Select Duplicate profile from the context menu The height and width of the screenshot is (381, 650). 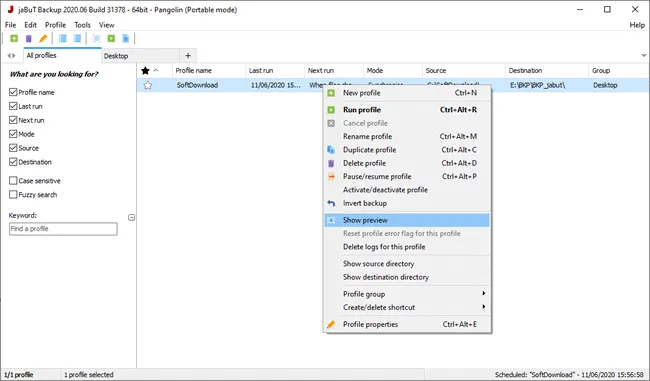[x=407, y=150]
